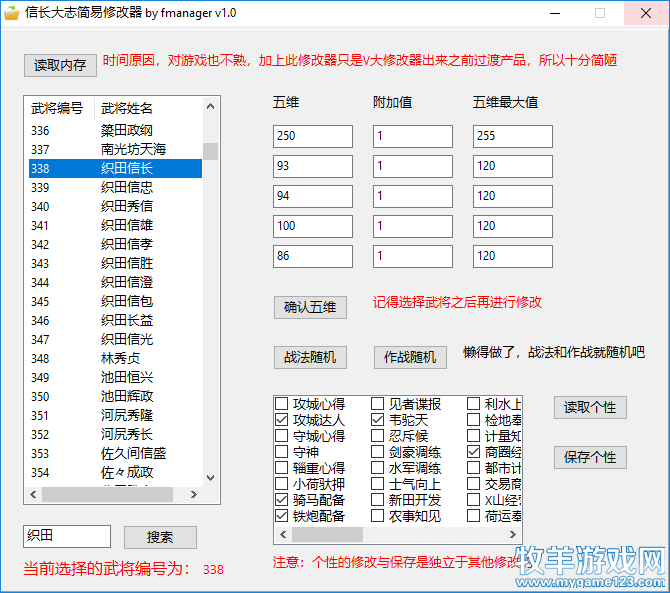This screenshot has height=593, width=670.
Task: Enable the 士气向上 checkbox
Action: pyautogui.click(x=377, y=484)
